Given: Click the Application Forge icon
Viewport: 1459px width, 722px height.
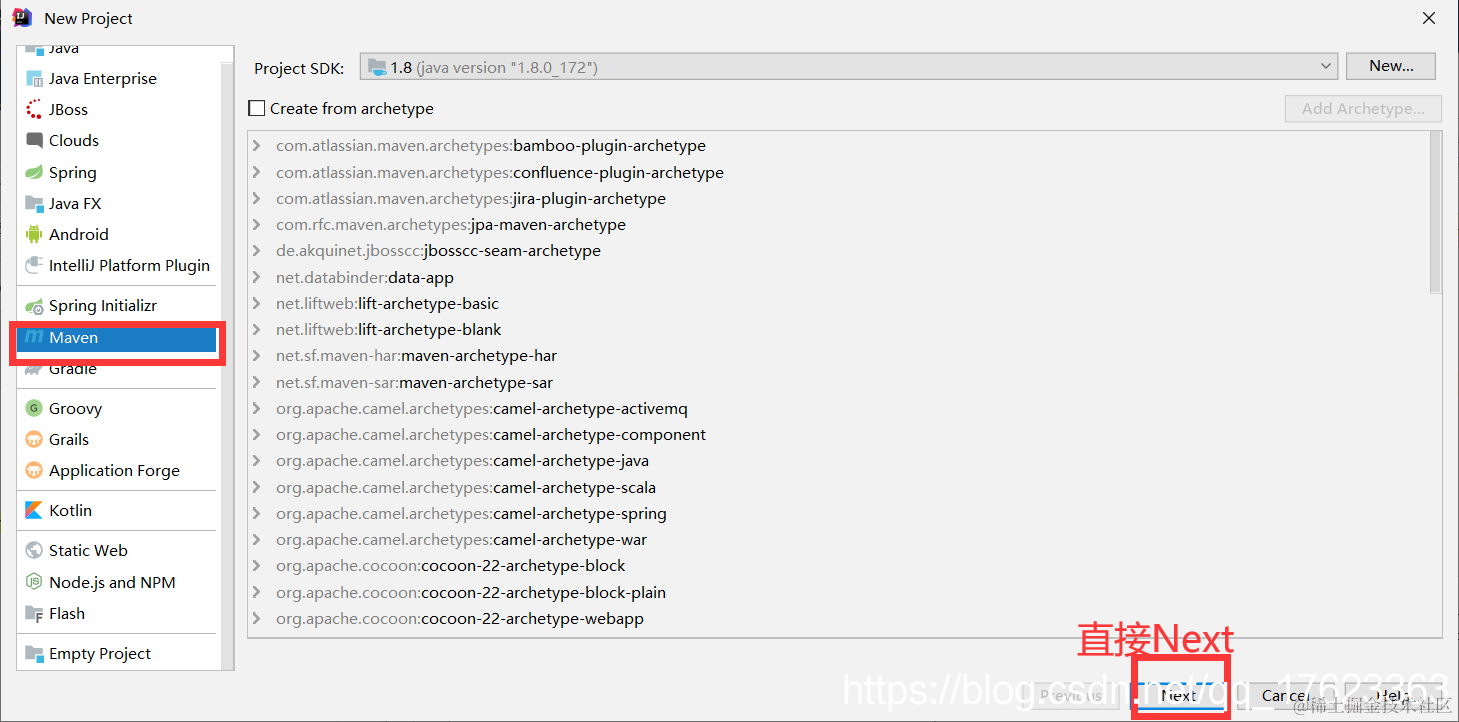Looking at the screenshot, I should [34, 471].
